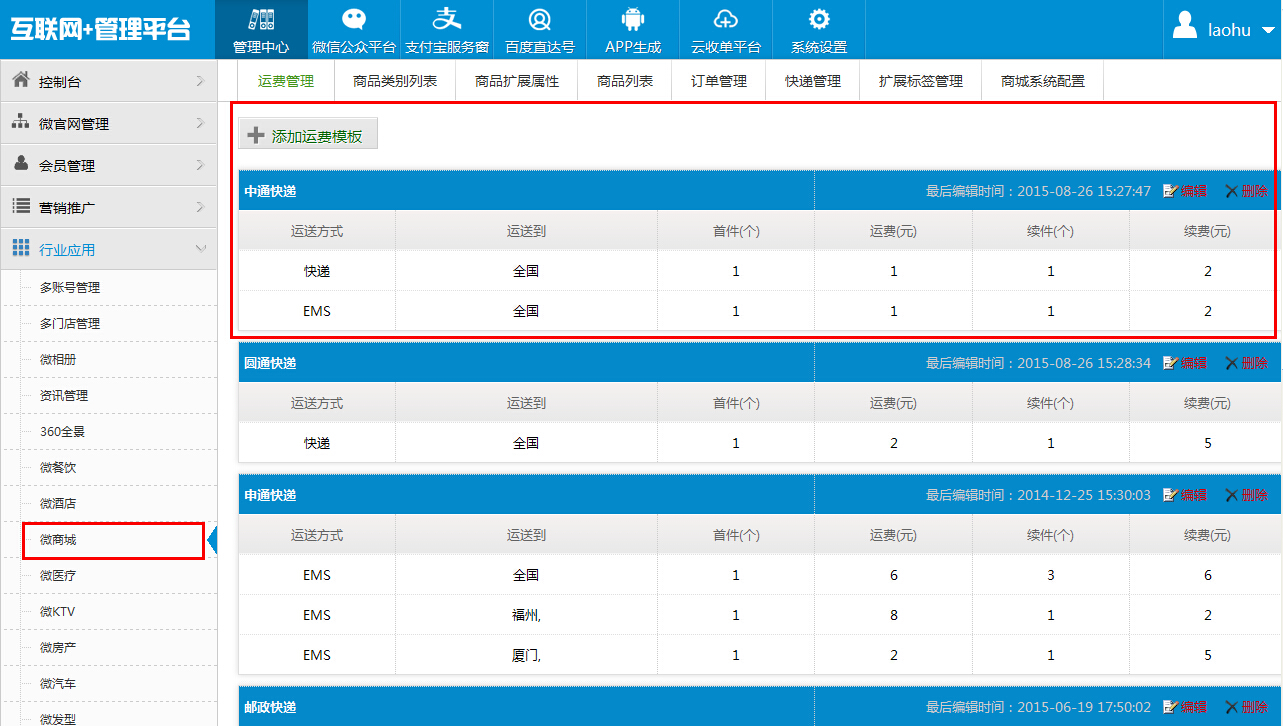Image resolution: width=1283 pixels, height=726 pixels.
Task: Switch to the 运费管理 tab
Action: 286,81
